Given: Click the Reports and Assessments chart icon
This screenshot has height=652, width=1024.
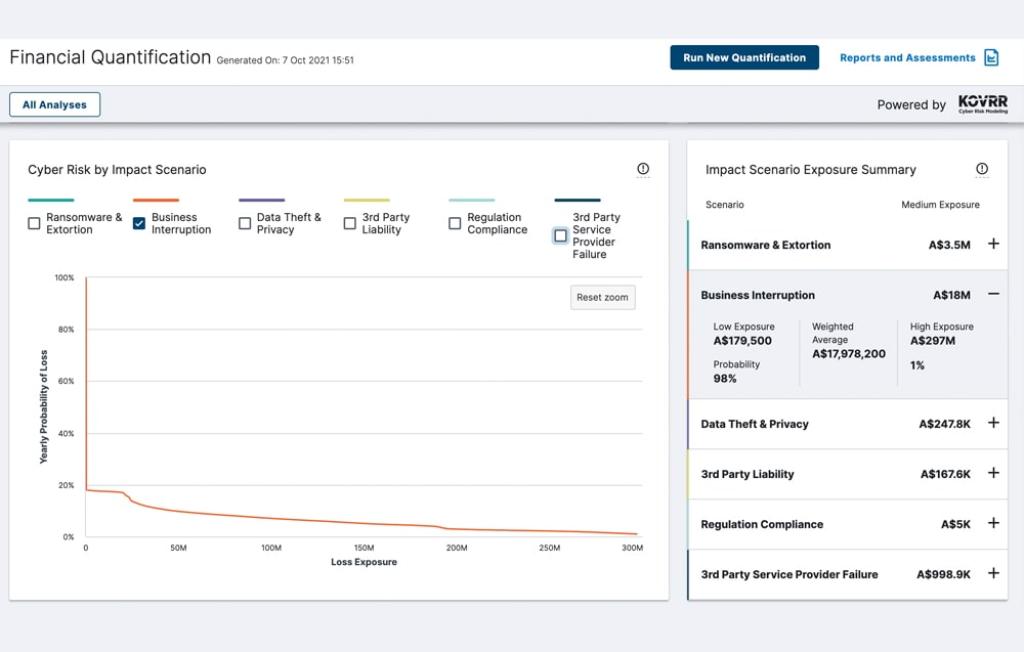Looking at the screenshot, I should point(991,58).
